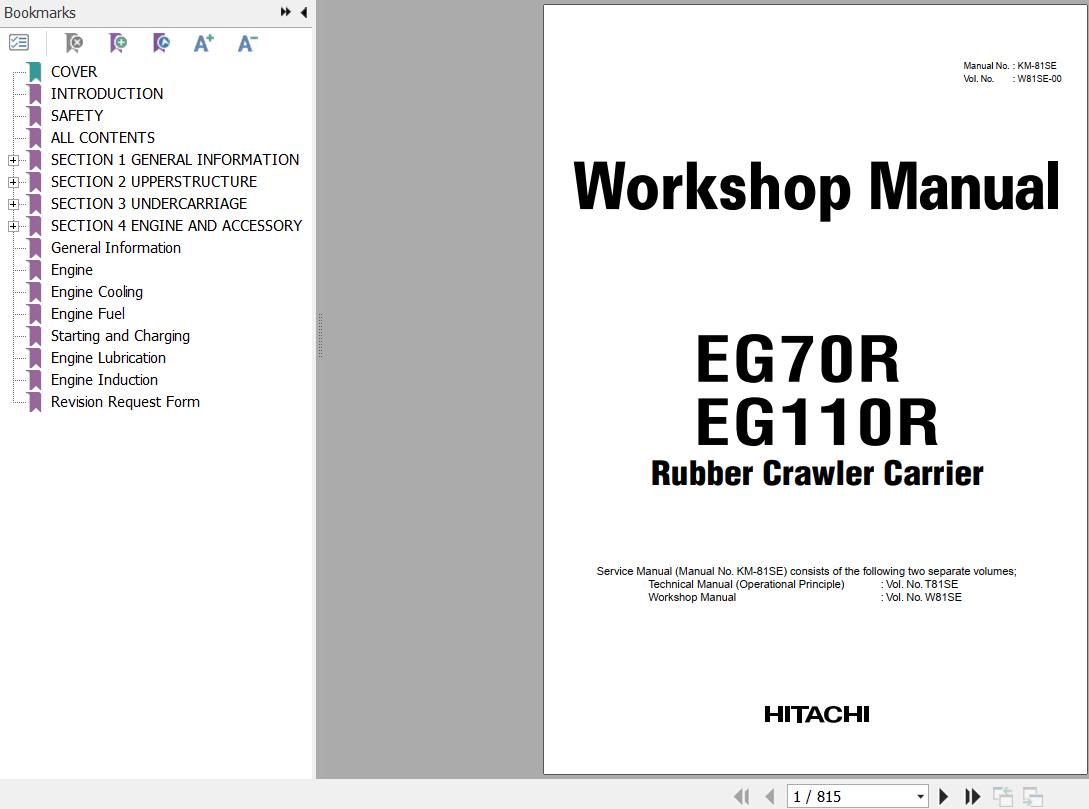Viewport: 1089px width, 809px height.
Task: Select SECTION 2 UPPERSTRUCTURE label
Action: (153, 181)
